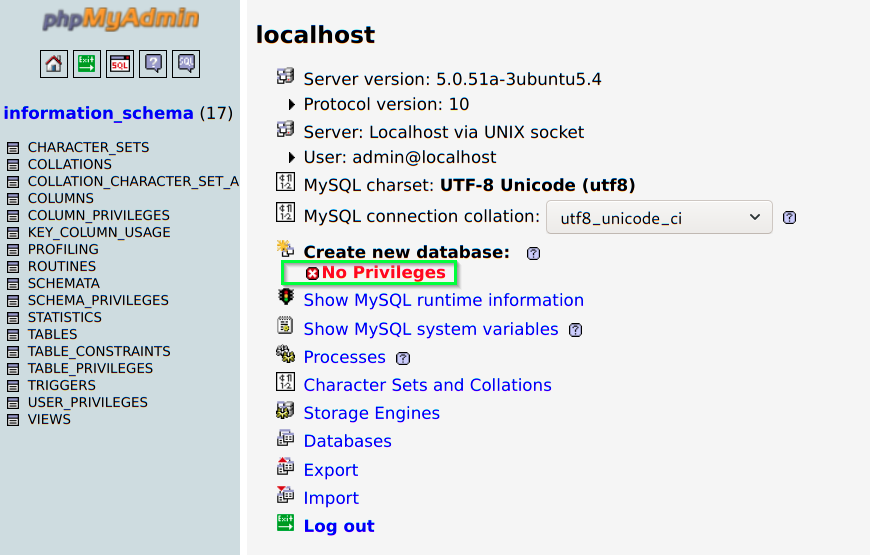870x555 pixels.
Task: Open the Import link
Action: pyautogui.click(x=331, y=498)
